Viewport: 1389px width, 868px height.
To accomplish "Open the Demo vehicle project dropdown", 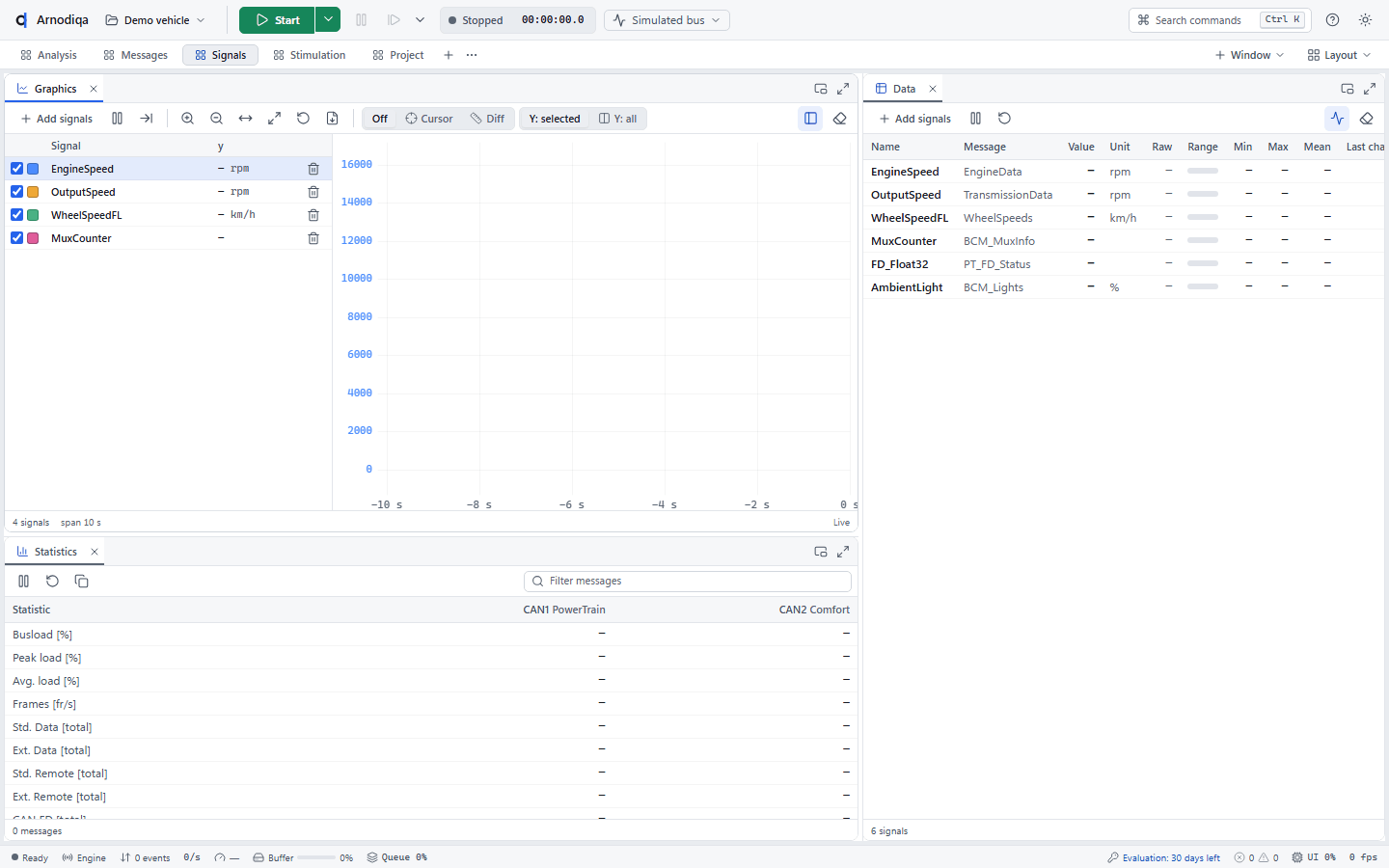I will (155, 20).
